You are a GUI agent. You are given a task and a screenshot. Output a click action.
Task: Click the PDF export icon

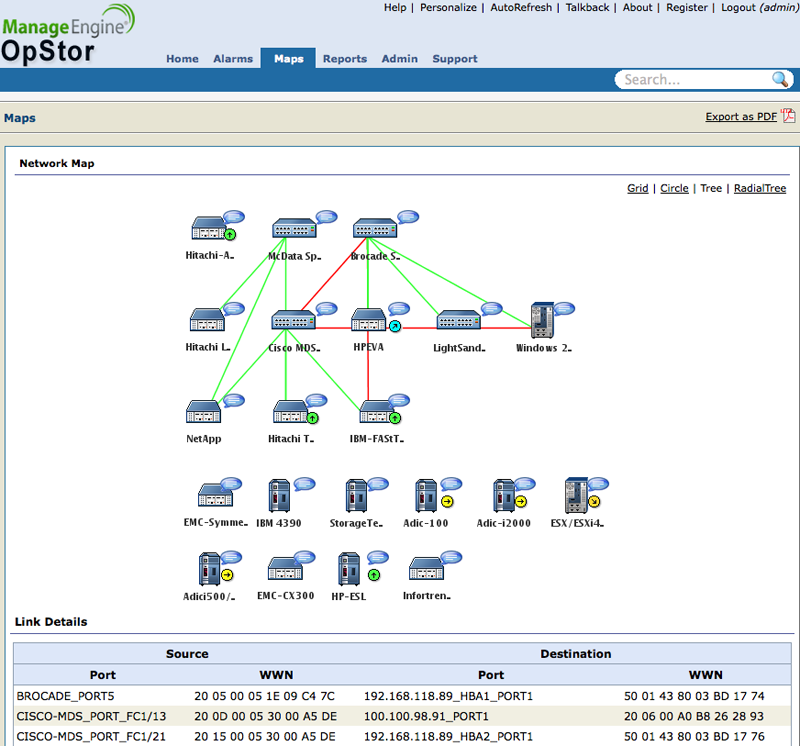point(789,116)
